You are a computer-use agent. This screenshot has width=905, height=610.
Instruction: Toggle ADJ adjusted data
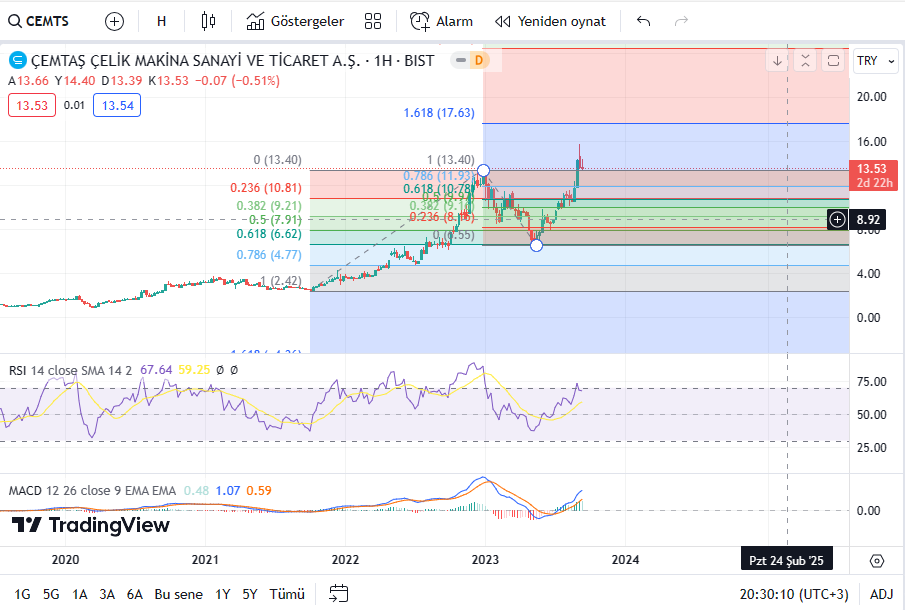pos(882,594)
